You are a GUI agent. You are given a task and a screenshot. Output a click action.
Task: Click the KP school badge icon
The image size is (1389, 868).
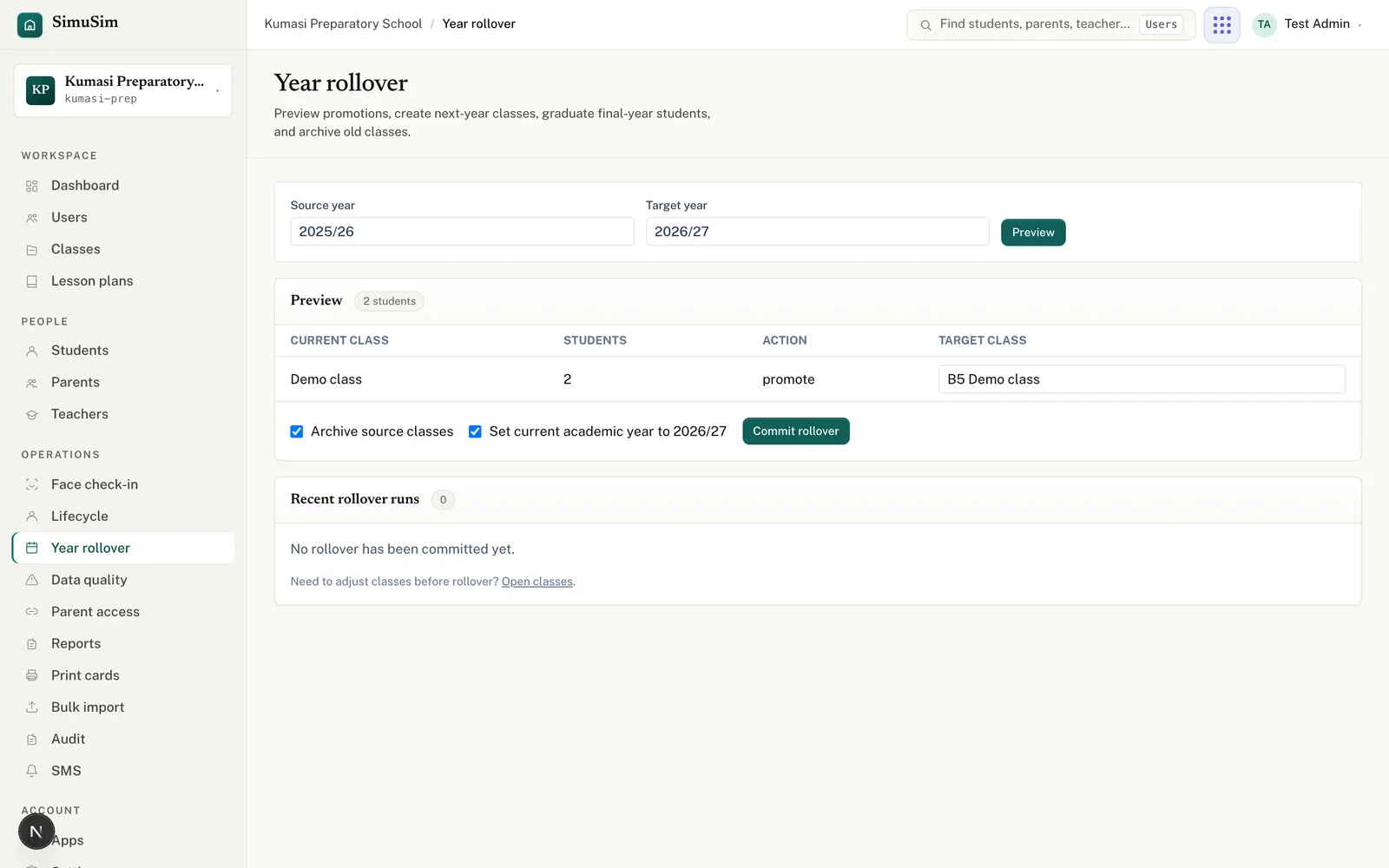(x=40, y=90)
